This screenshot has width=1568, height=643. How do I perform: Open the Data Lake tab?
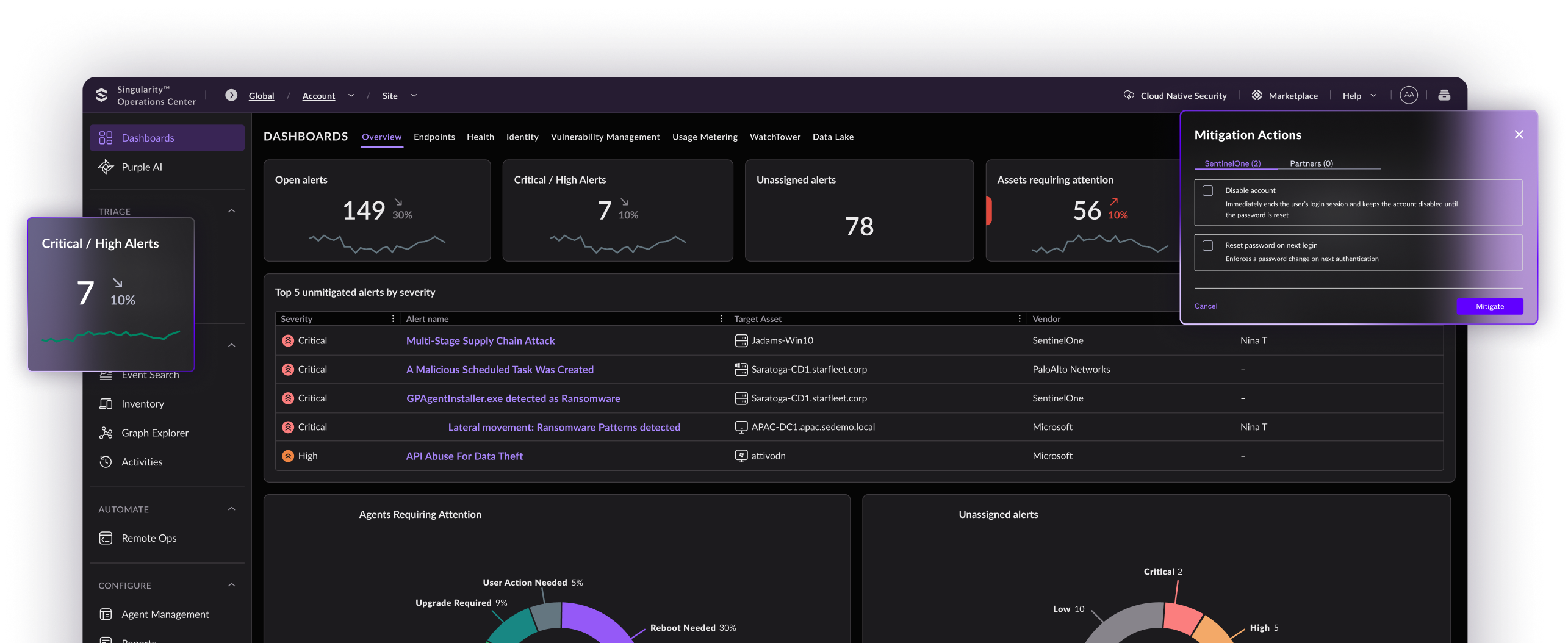pyautogui.click(x=833, y=137)
